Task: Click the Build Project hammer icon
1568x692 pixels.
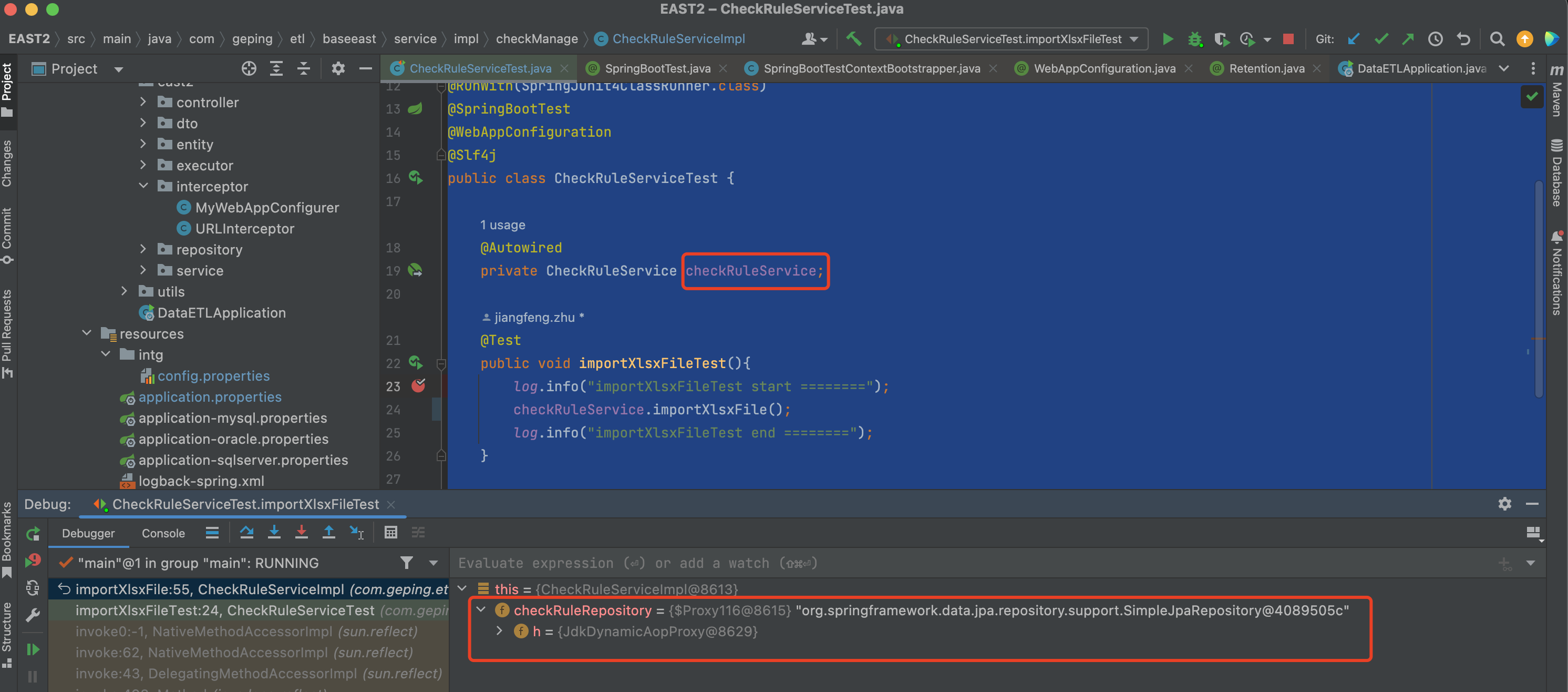Action: click(x=853, y=39)
